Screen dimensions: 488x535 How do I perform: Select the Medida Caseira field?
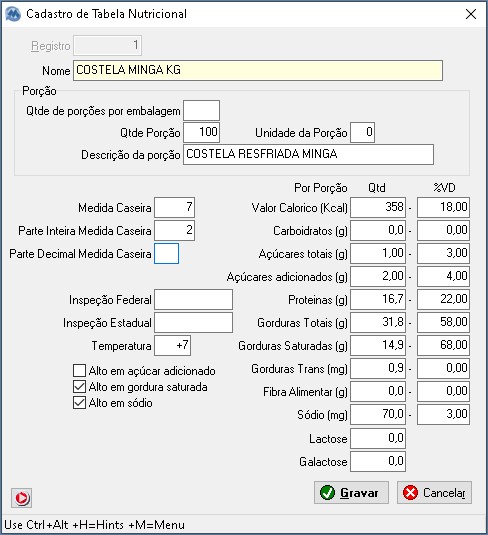click(x=174, y=207)
